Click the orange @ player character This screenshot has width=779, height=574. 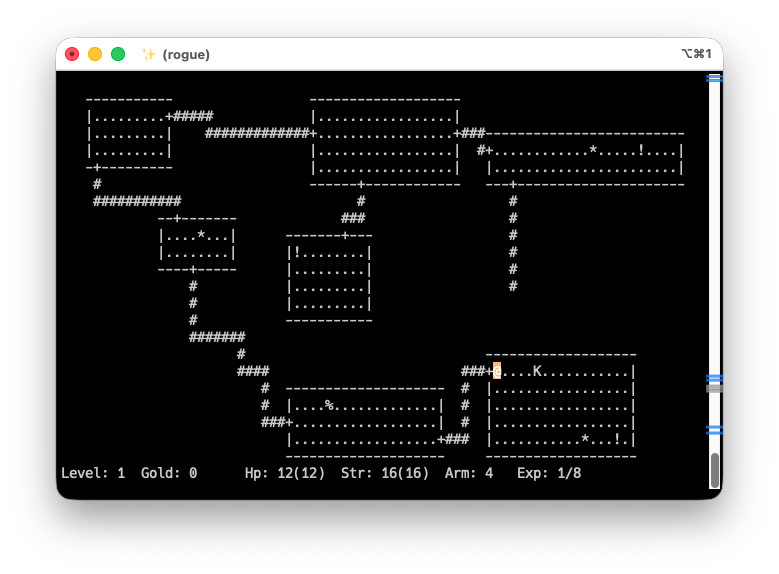[x=497, y=371]
